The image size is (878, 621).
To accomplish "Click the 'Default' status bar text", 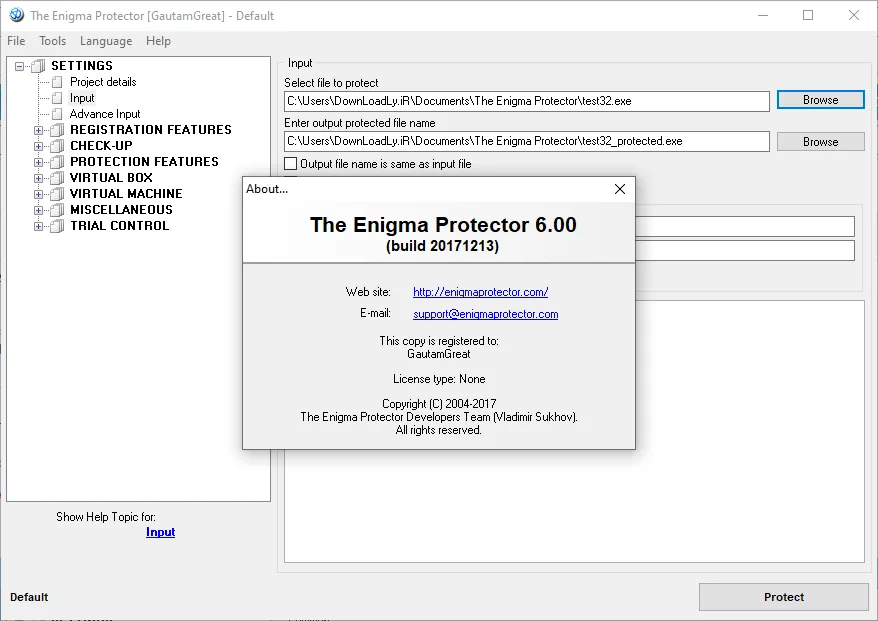I will [x=29, y=597].
